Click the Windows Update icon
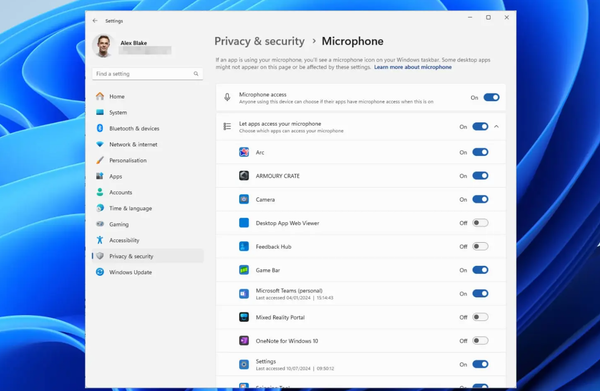Viewport: 600px width, 391px height. [100, 272]
